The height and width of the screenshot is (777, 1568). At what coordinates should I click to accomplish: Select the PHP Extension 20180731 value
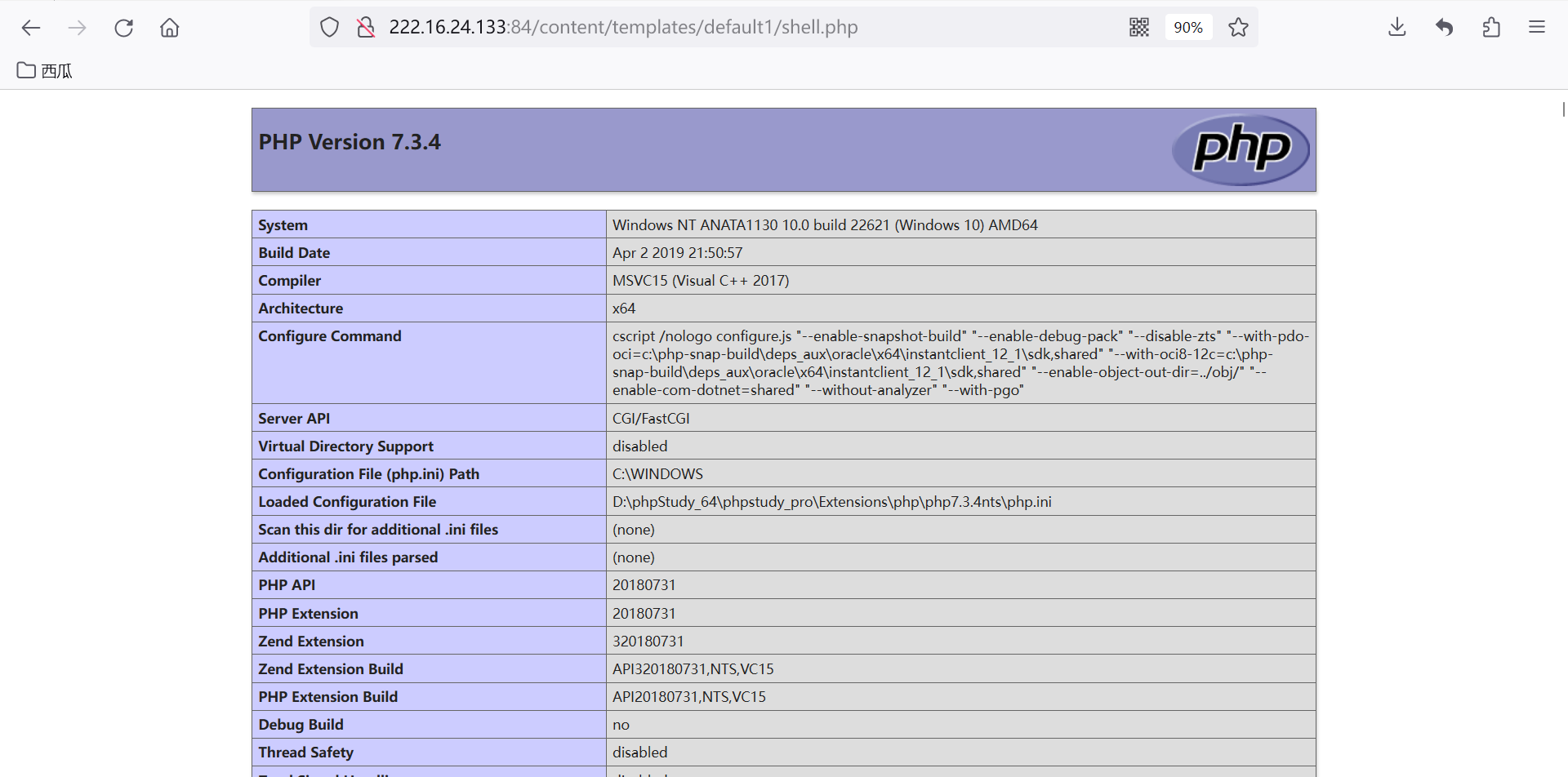644,614
